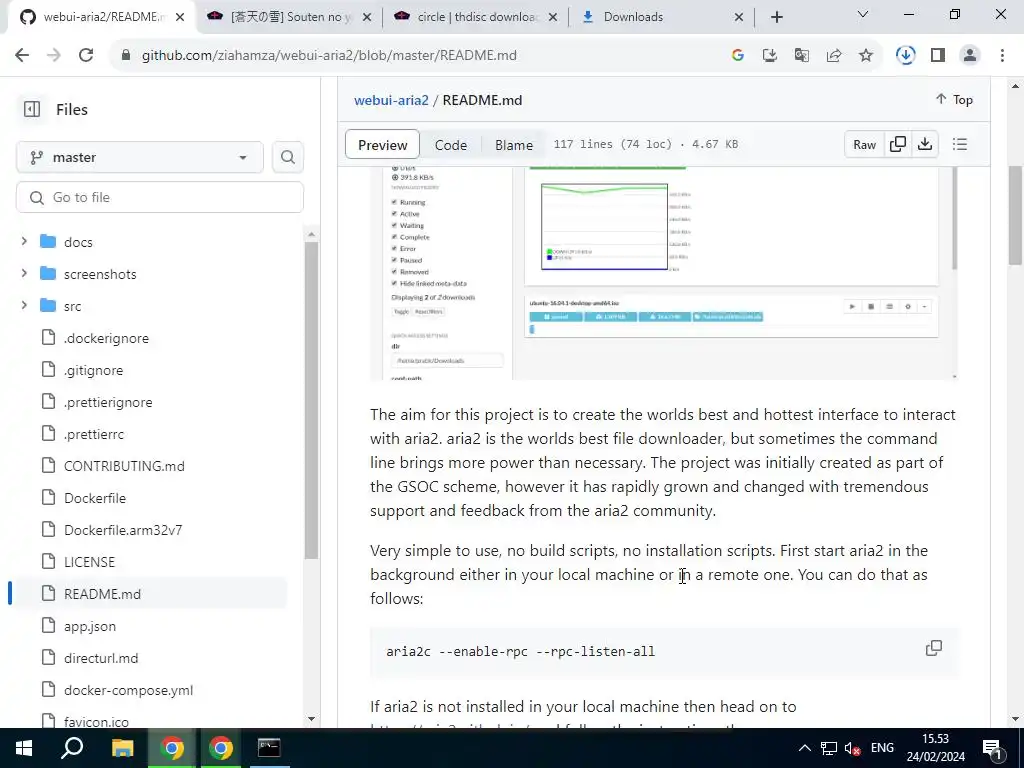This screenshot has width=1024, height=768.
Task: Open LICENSE file
Action: point(89,562)
